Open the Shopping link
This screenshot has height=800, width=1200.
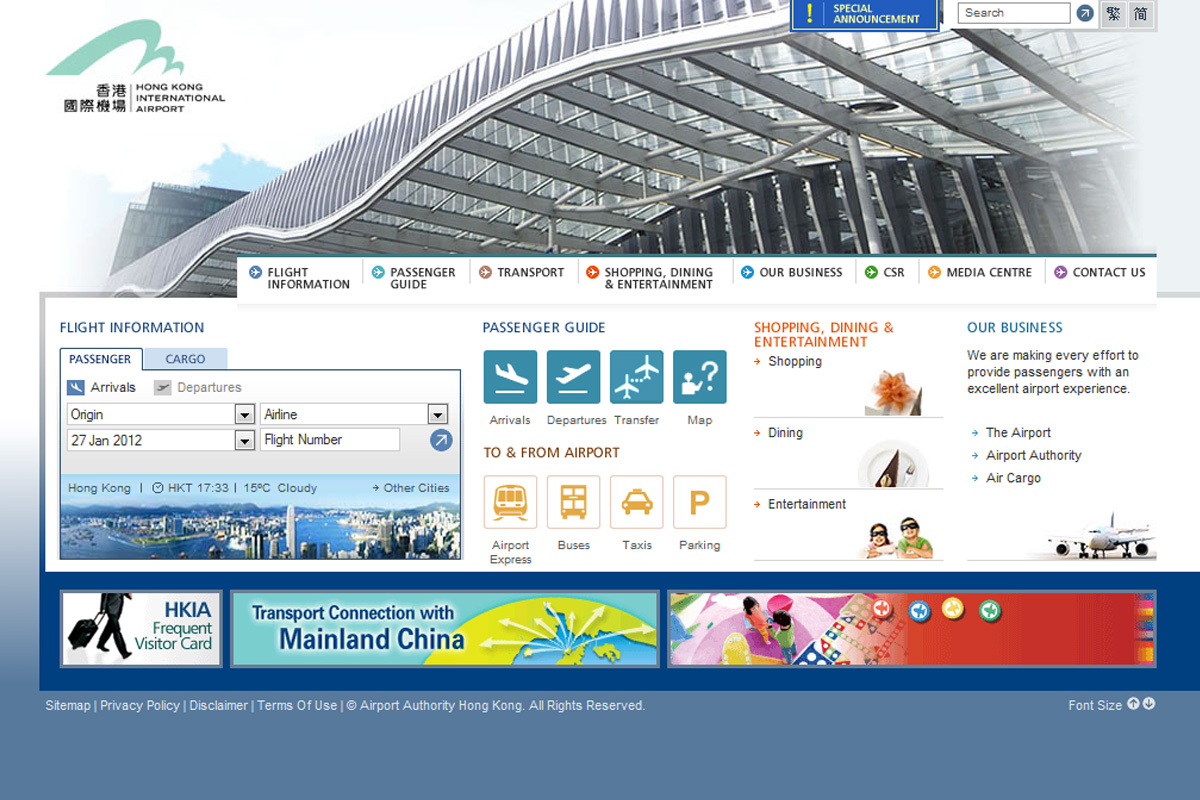tap(795, 362)
